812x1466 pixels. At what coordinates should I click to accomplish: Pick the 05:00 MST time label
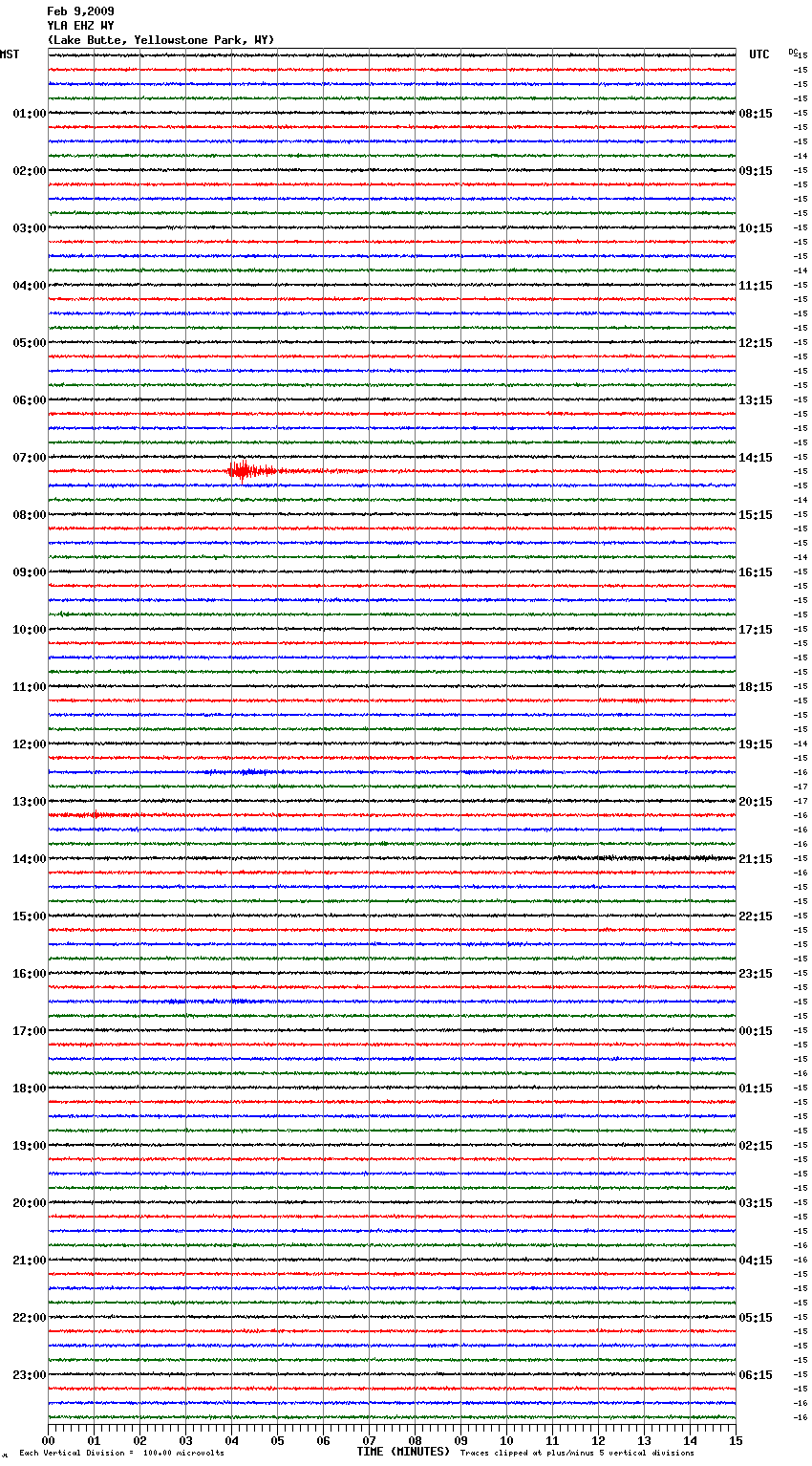[30, 343]
